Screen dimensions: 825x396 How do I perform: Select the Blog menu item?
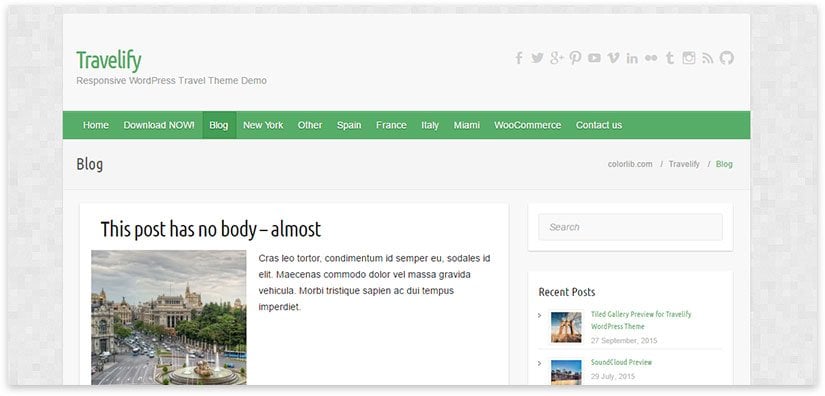coord(219,125)
